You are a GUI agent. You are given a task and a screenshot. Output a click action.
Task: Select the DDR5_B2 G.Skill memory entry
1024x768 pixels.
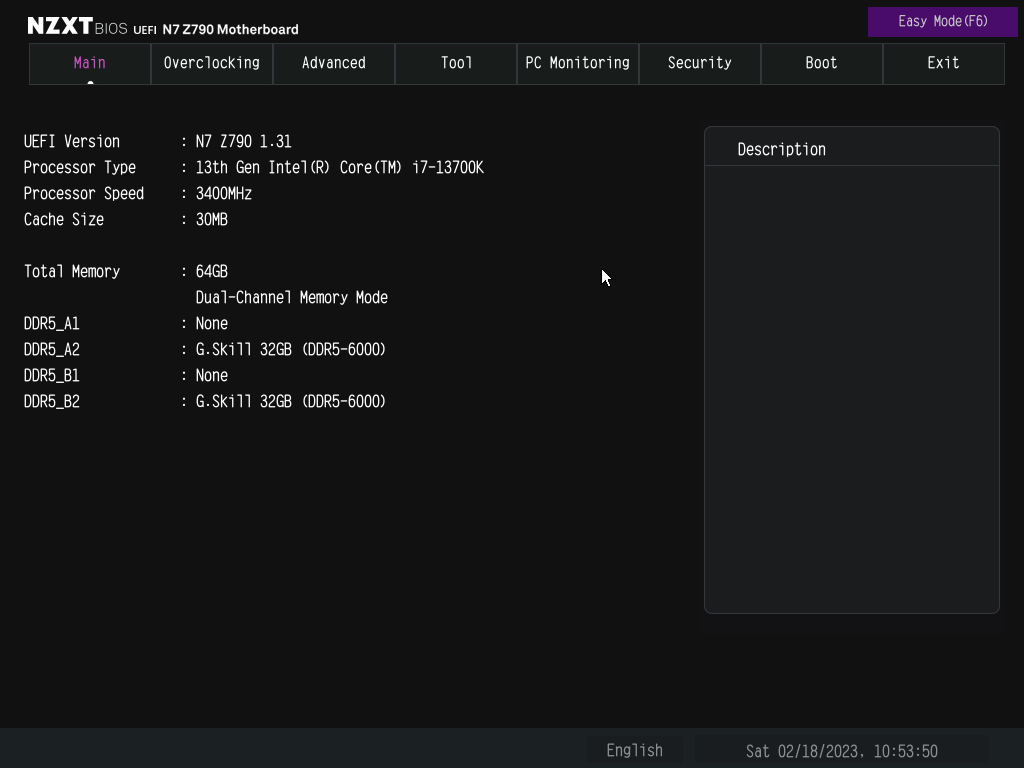pyautogui.click(x=290, y=402)
